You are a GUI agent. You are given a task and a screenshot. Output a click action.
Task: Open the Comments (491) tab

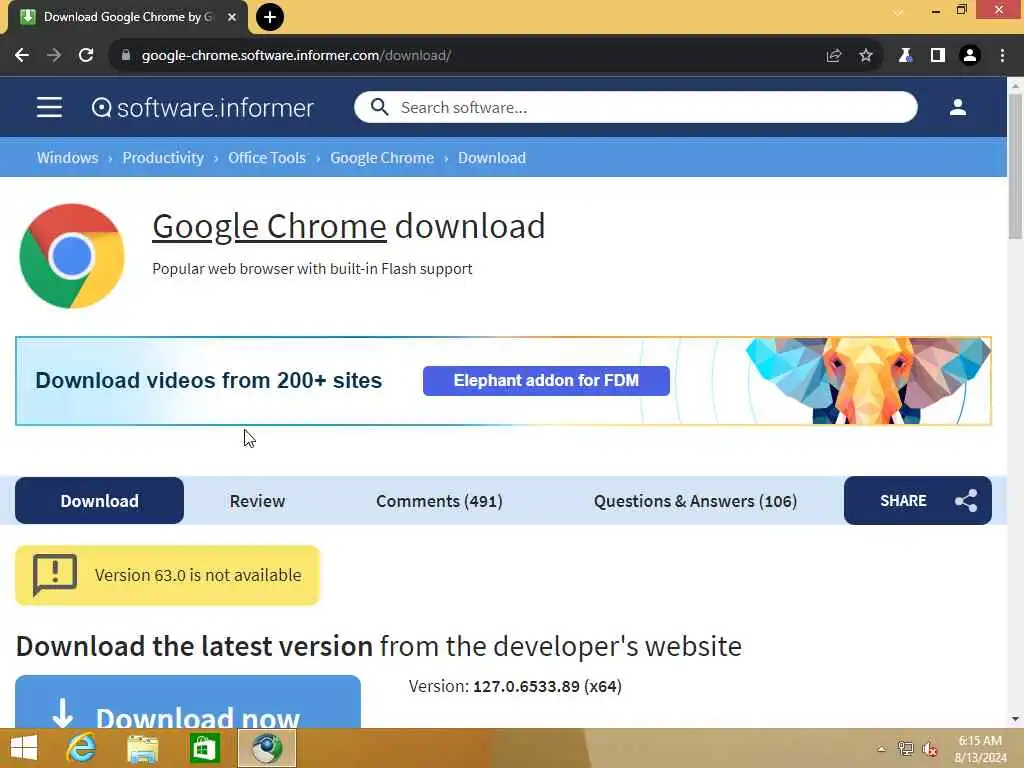click(x=440, y=501)
